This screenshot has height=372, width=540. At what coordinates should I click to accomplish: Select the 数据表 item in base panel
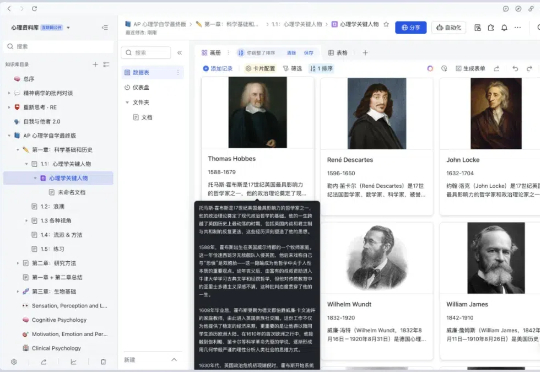(x=153, y=72)
